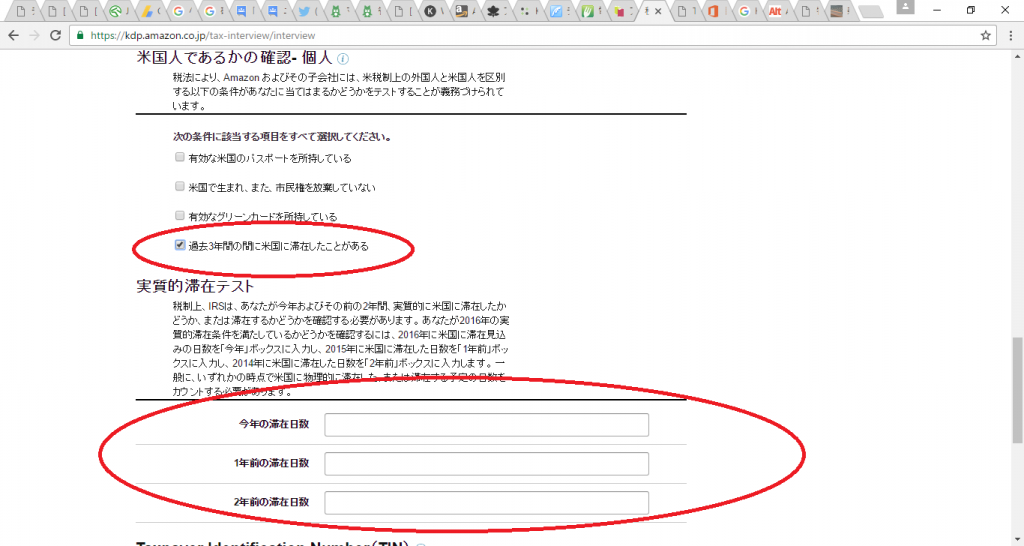1024x546 pixels.
Task: Go back using the browser back arrow
Action: [14, 35]
